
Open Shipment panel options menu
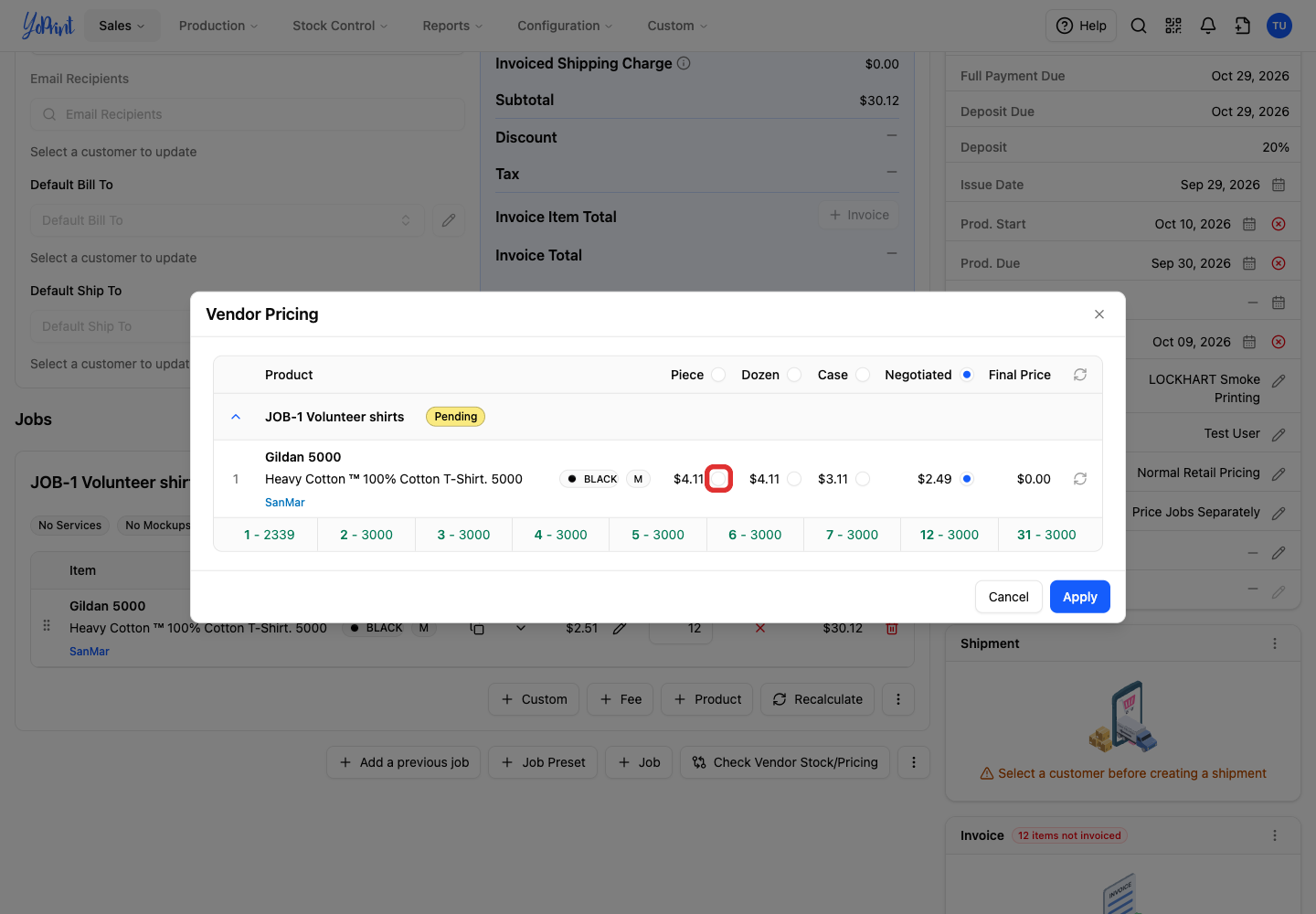1275,643
